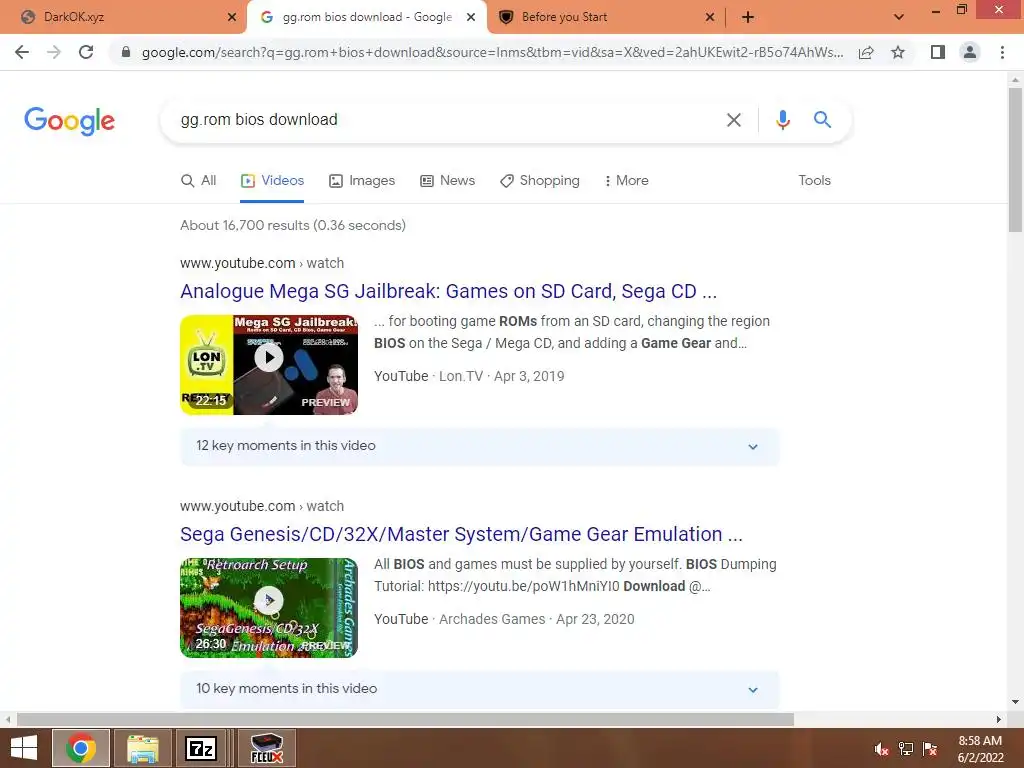1024x768 pixels.
Task: Close the Google search tab
Action: 471,17
